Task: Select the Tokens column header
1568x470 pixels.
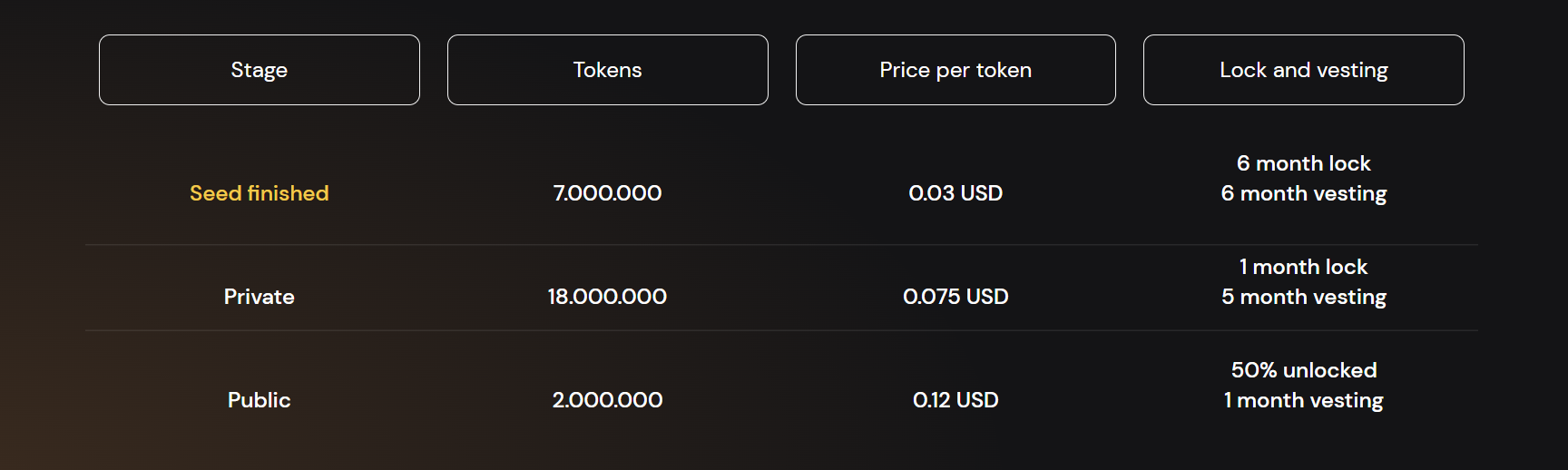Action: (x=607, y=70)
